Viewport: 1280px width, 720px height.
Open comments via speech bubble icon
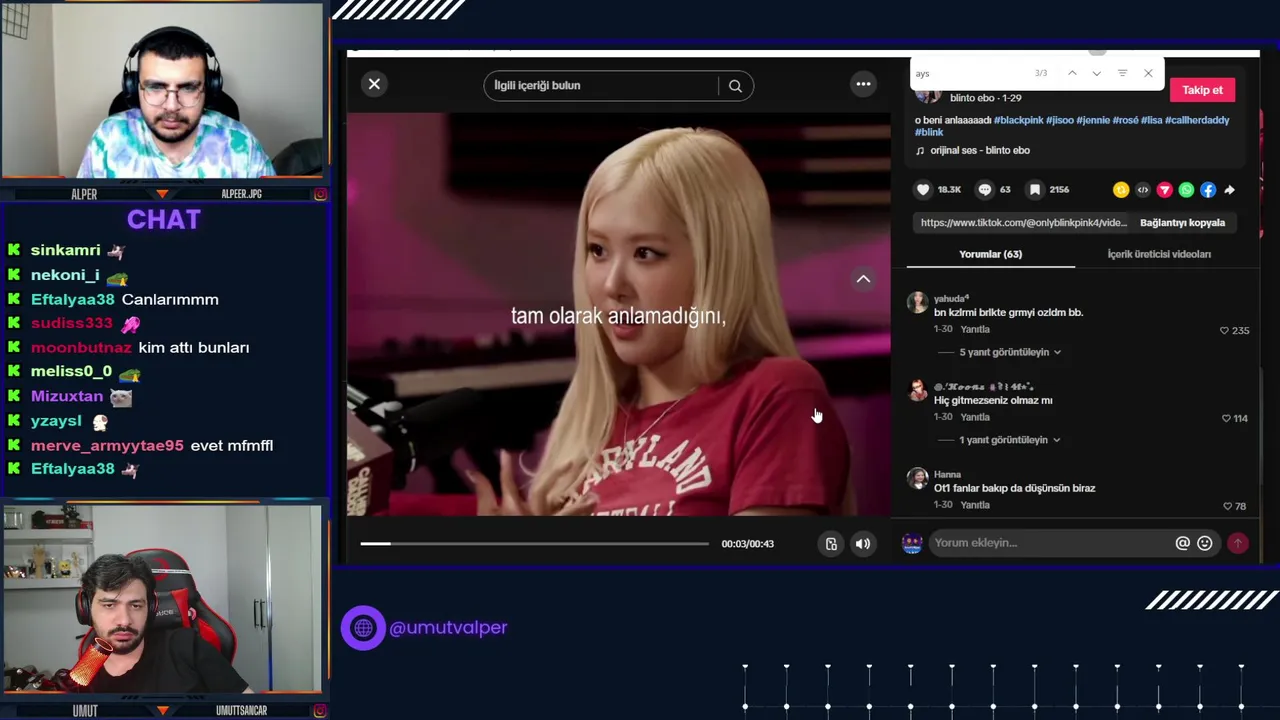pos(985,190)
